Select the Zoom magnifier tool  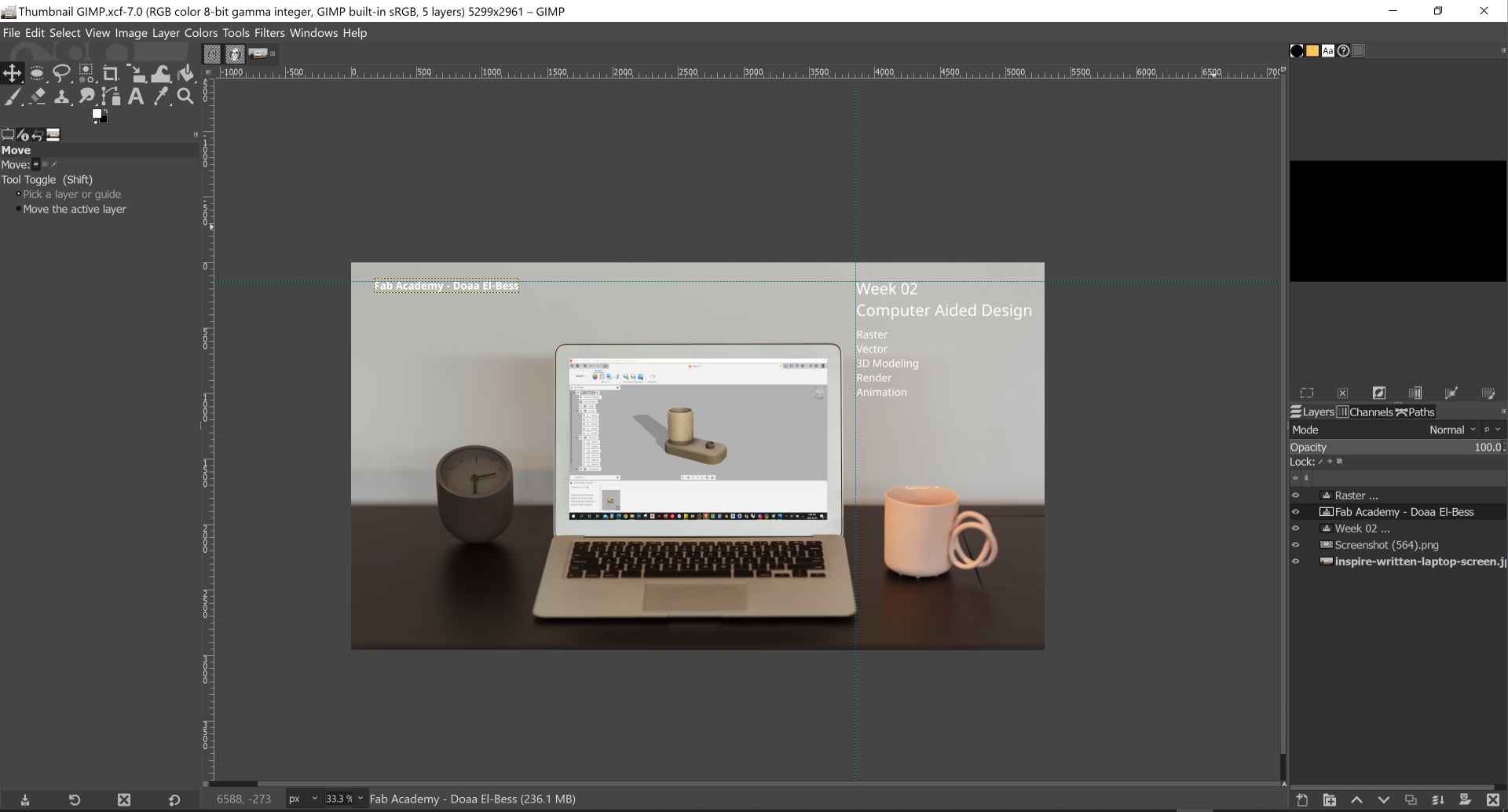click(x=185, y=97)
